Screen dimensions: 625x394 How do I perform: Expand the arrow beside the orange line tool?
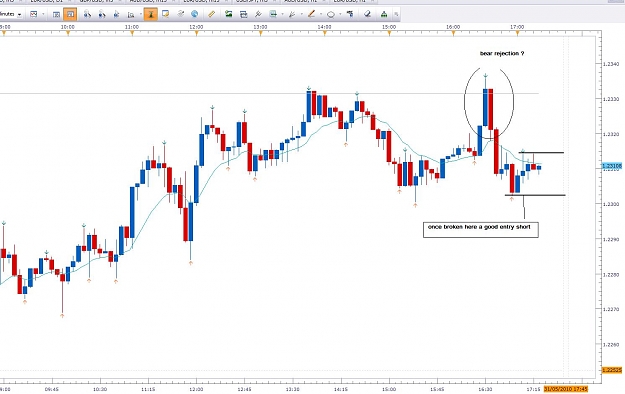[x=321, y=15]
